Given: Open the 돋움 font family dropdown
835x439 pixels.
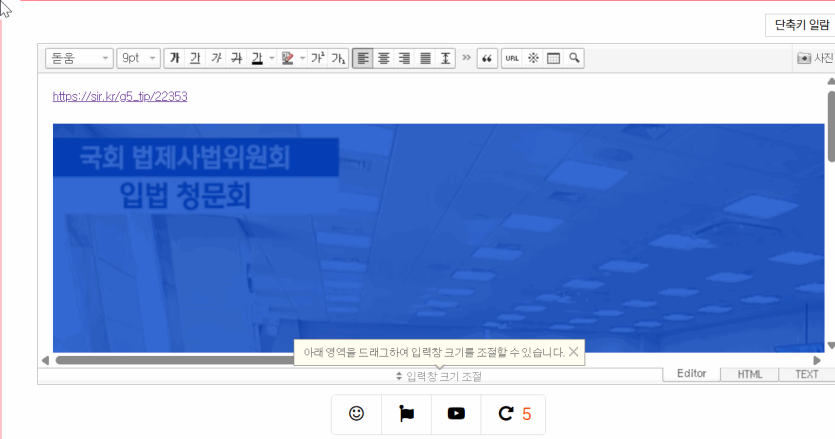Looking at the screenshot, I should [79, 58].
